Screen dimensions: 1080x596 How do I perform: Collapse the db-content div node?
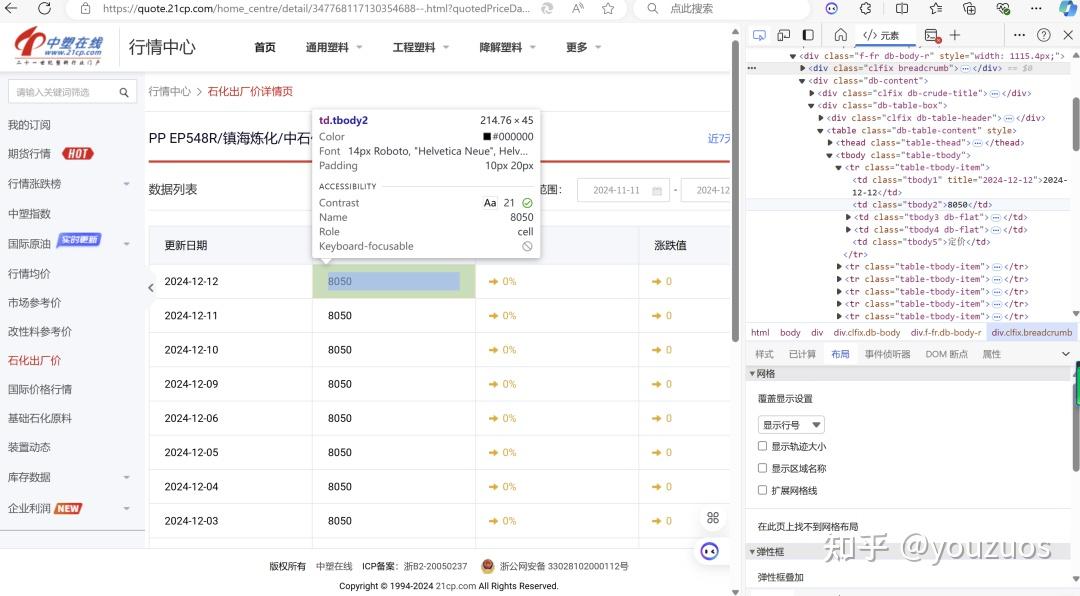(802, 81)
